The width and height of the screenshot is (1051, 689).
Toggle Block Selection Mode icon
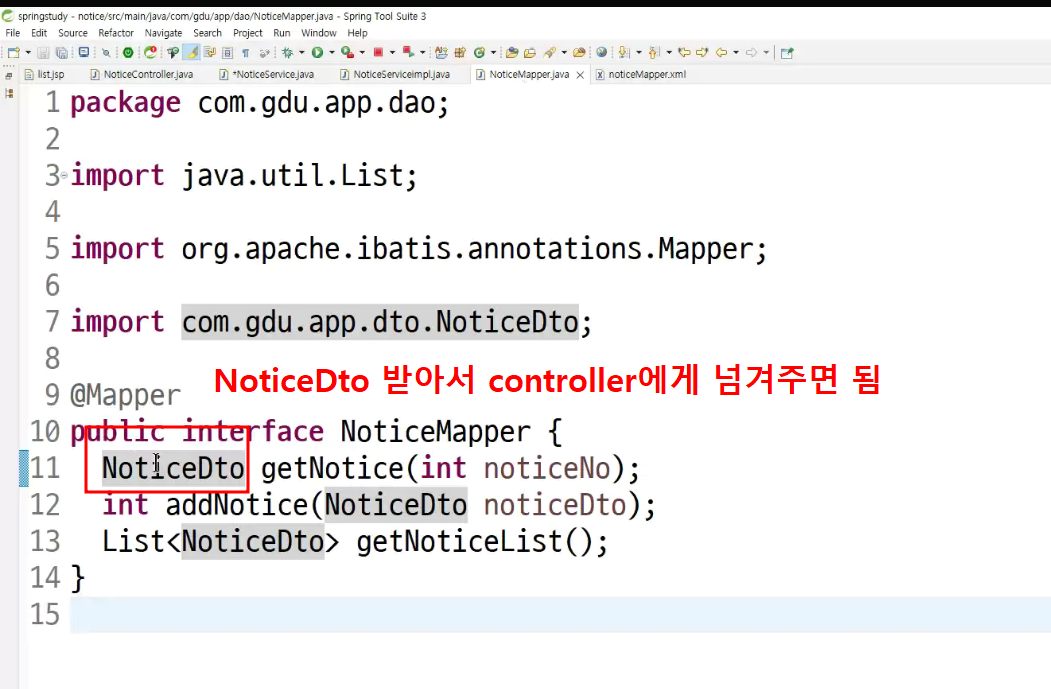point(227,53)
